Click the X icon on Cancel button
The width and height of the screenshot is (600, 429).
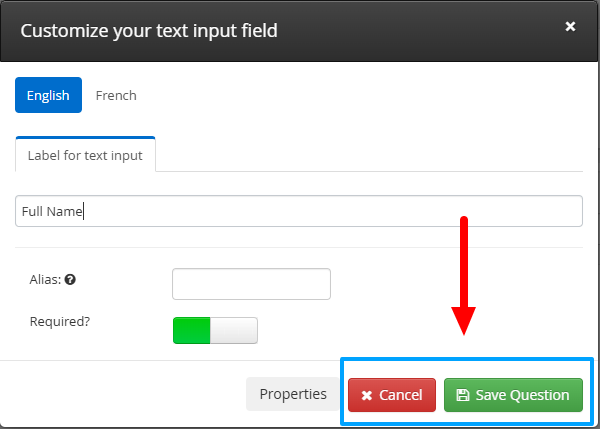[x=367, y=395]
